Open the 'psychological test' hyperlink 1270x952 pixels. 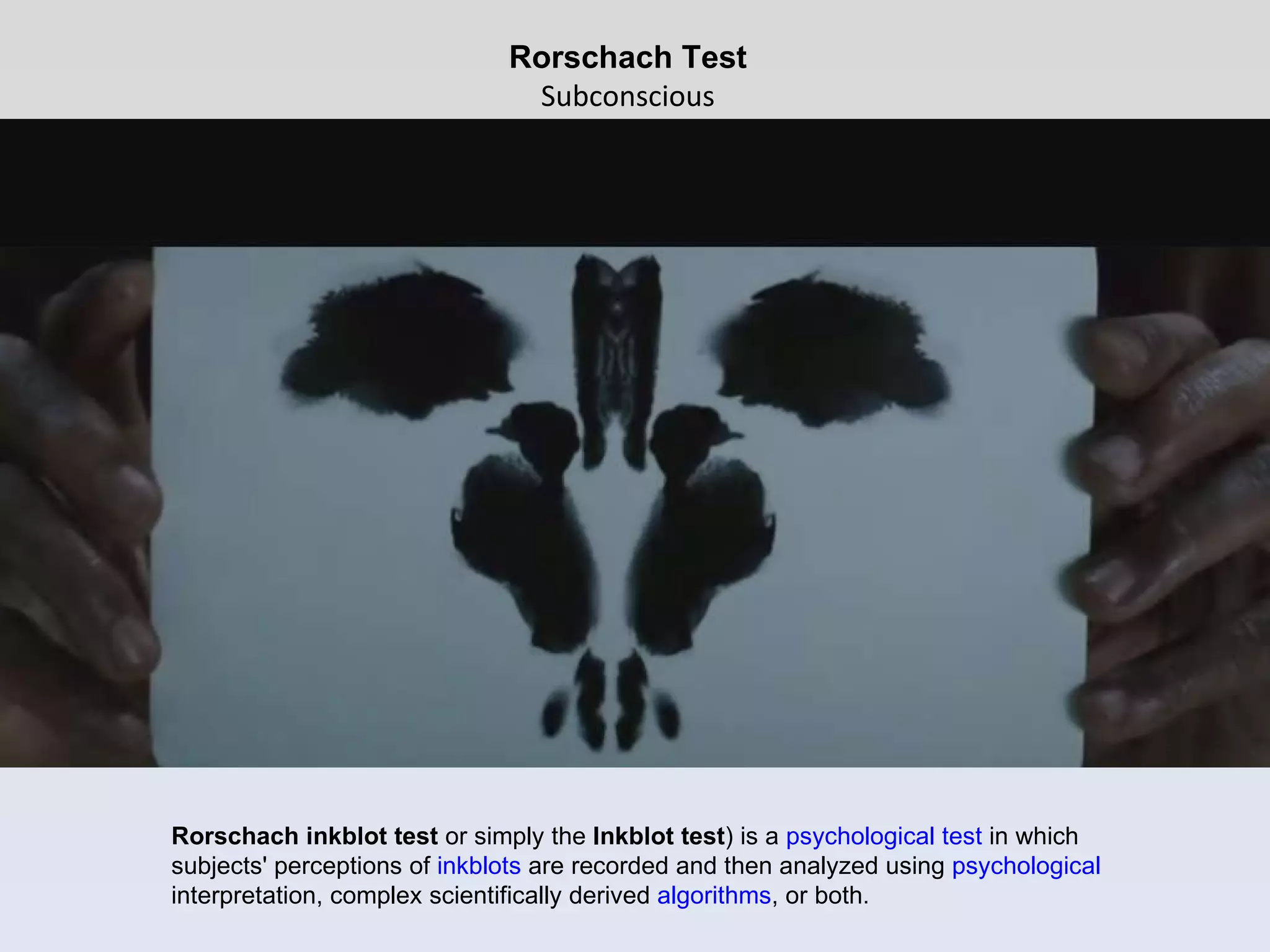[884, 837]
